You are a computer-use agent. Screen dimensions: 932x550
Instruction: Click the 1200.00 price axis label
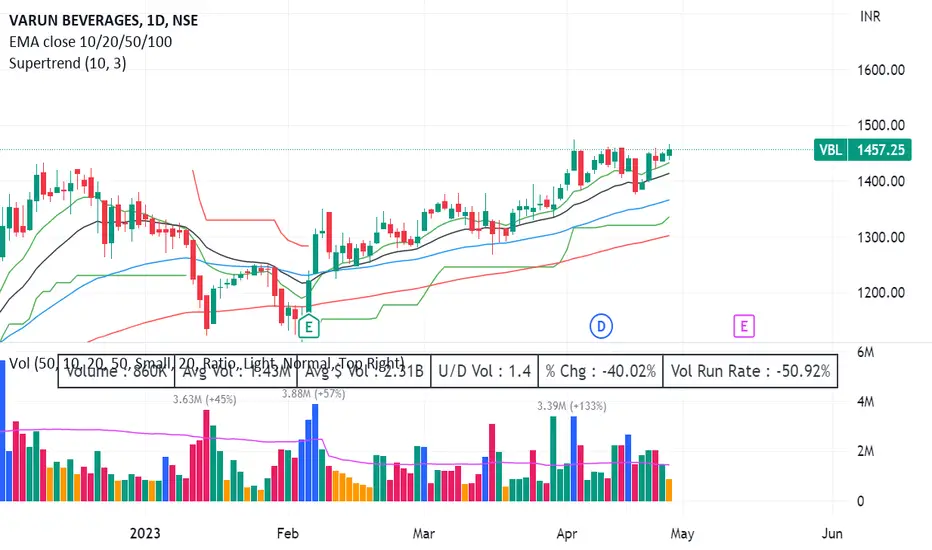881,292
